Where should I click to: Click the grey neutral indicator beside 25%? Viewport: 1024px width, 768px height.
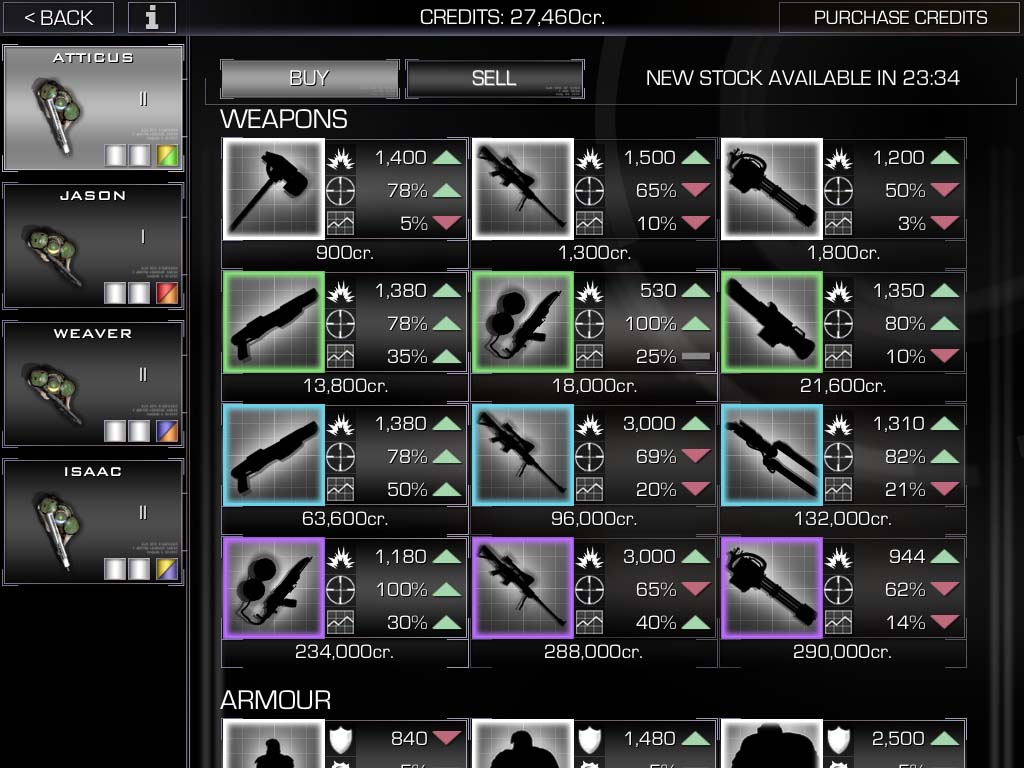click(x=696, y=357)
